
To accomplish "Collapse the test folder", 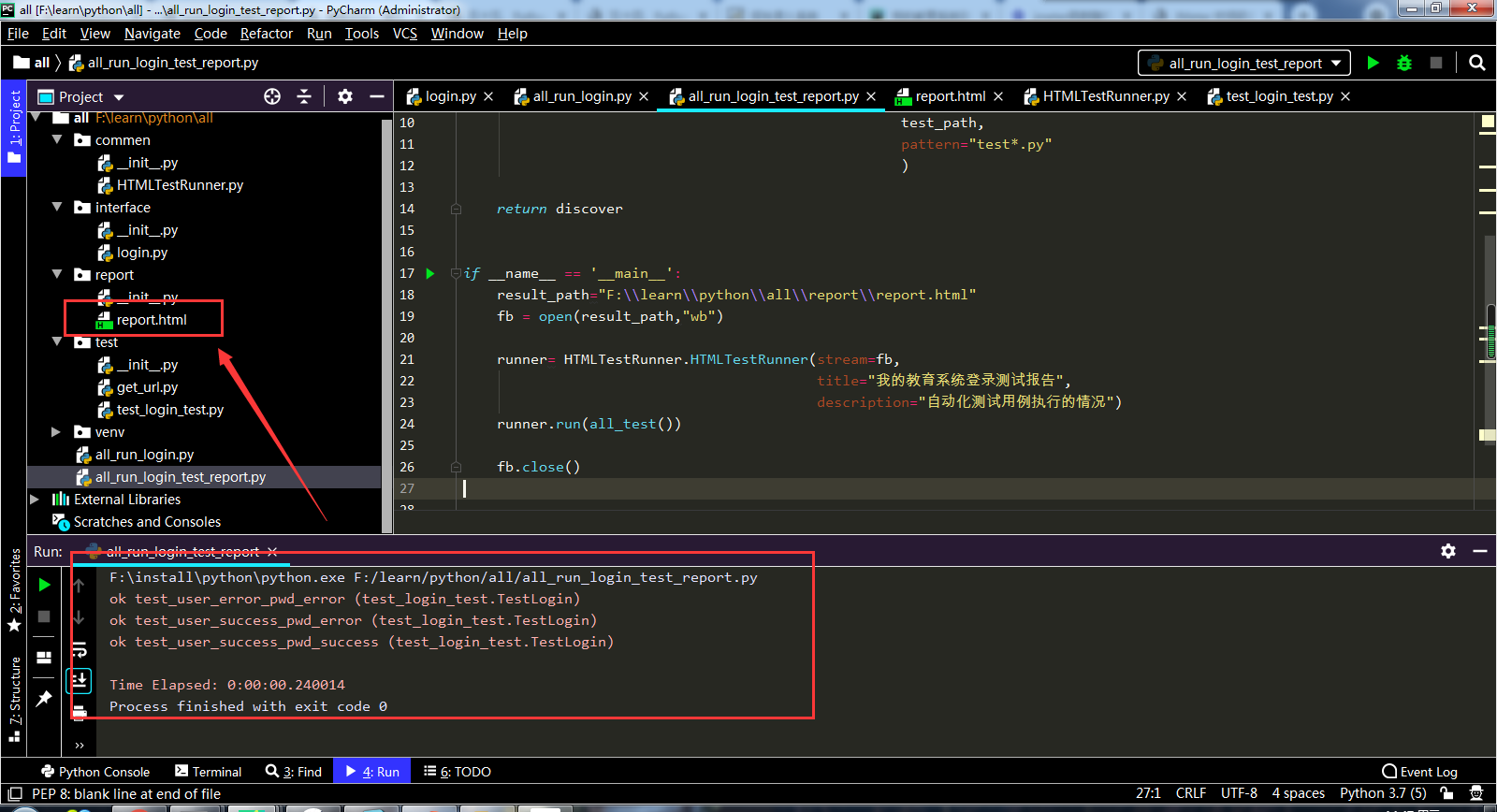I will [57, 341].
